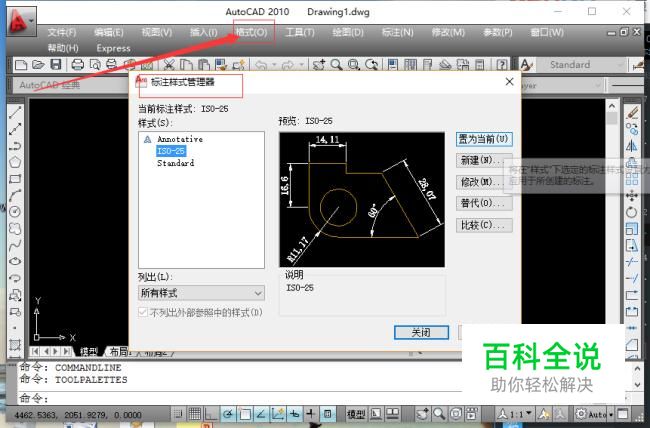This screenshot has height=428, width=650.
Task: Click the Undo arrow icon
Action: (261, 65)
